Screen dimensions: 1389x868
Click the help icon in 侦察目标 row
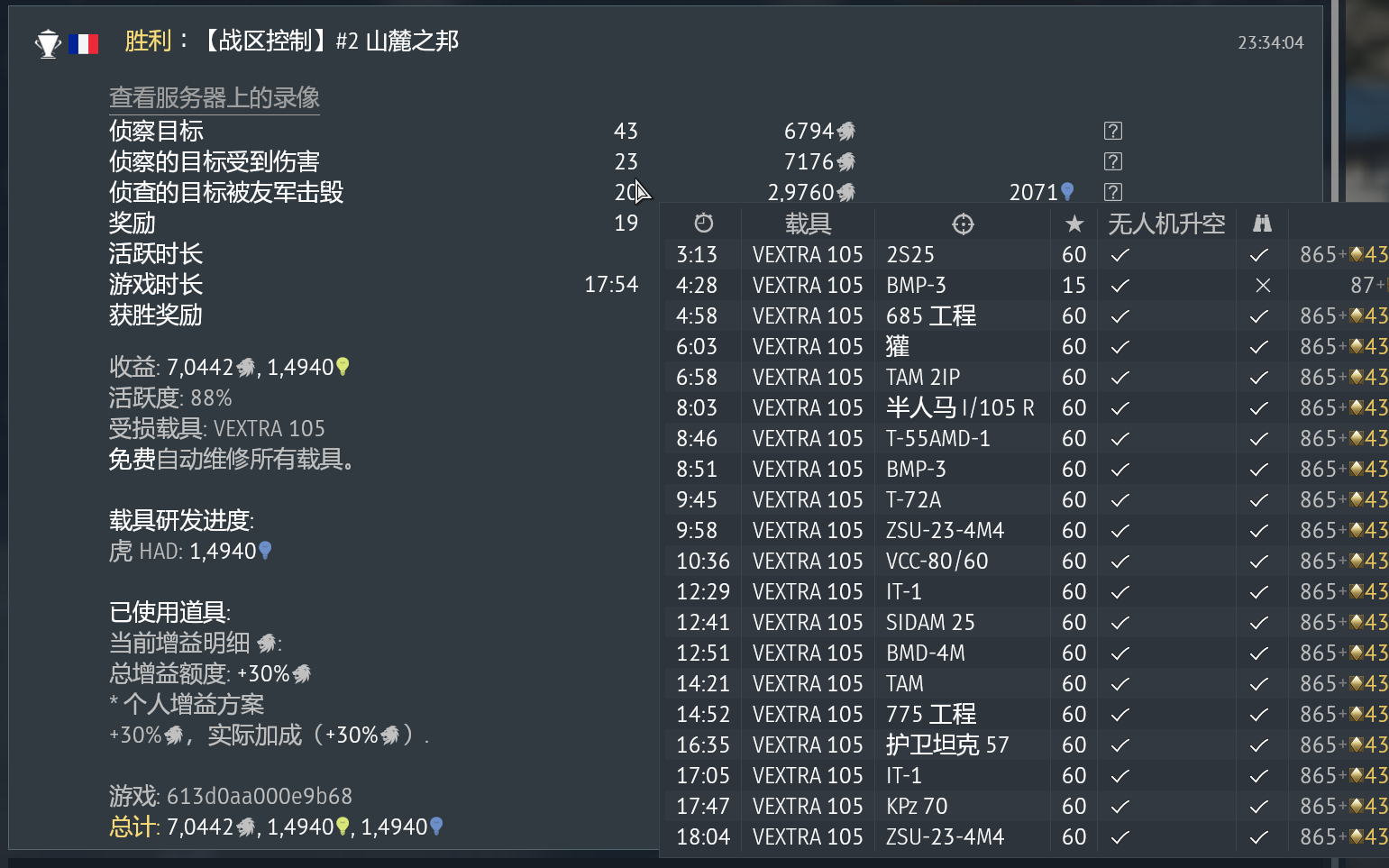pos(1113,131)
